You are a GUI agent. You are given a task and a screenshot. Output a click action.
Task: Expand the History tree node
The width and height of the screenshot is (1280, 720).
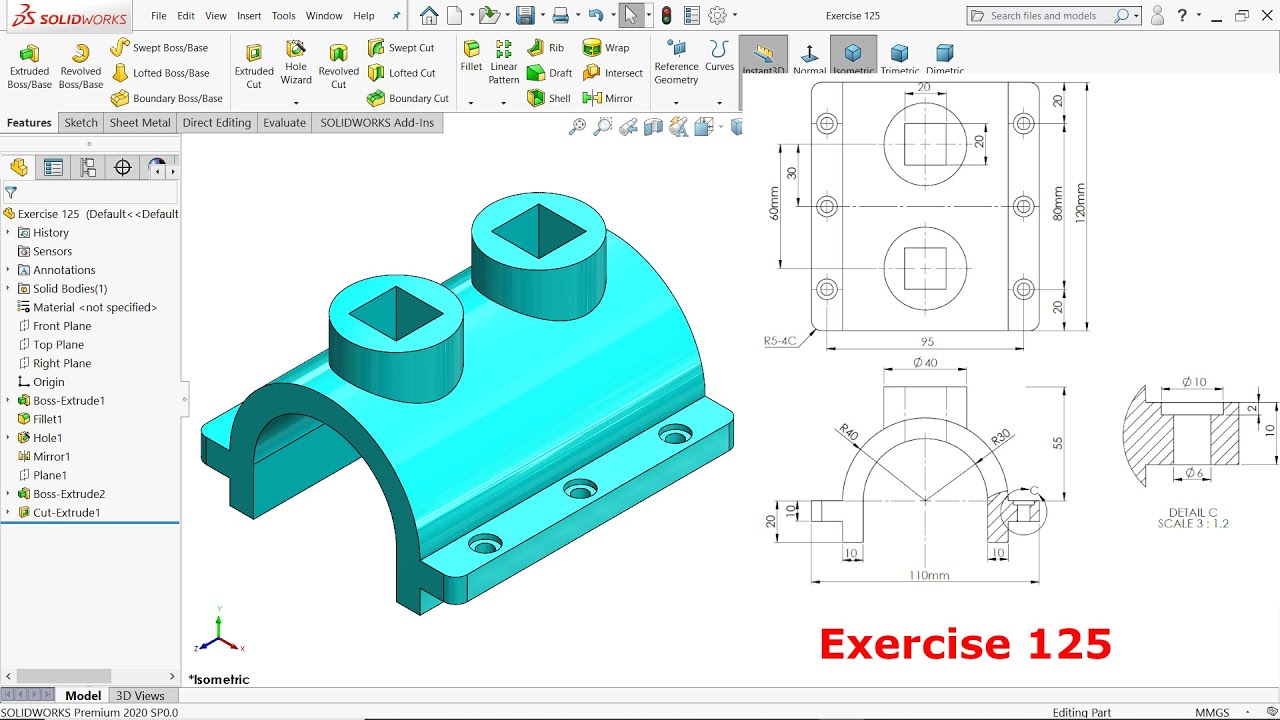tap(8, 232)
